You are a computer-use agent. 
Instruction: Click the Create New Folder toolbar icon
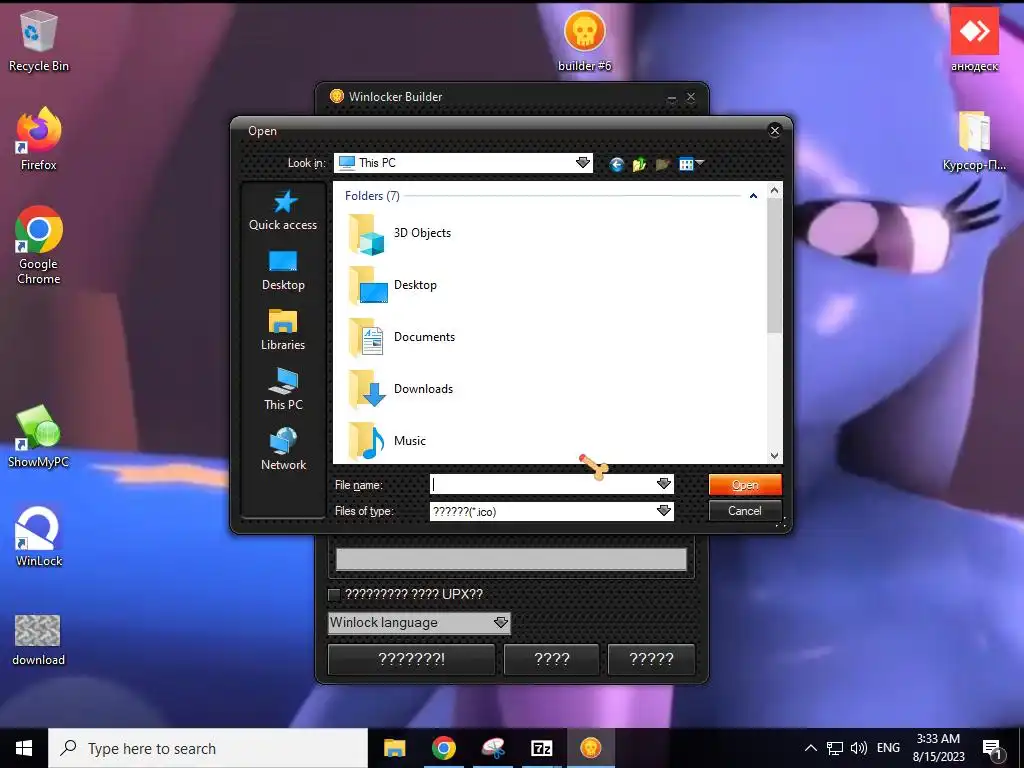point(662,164)
